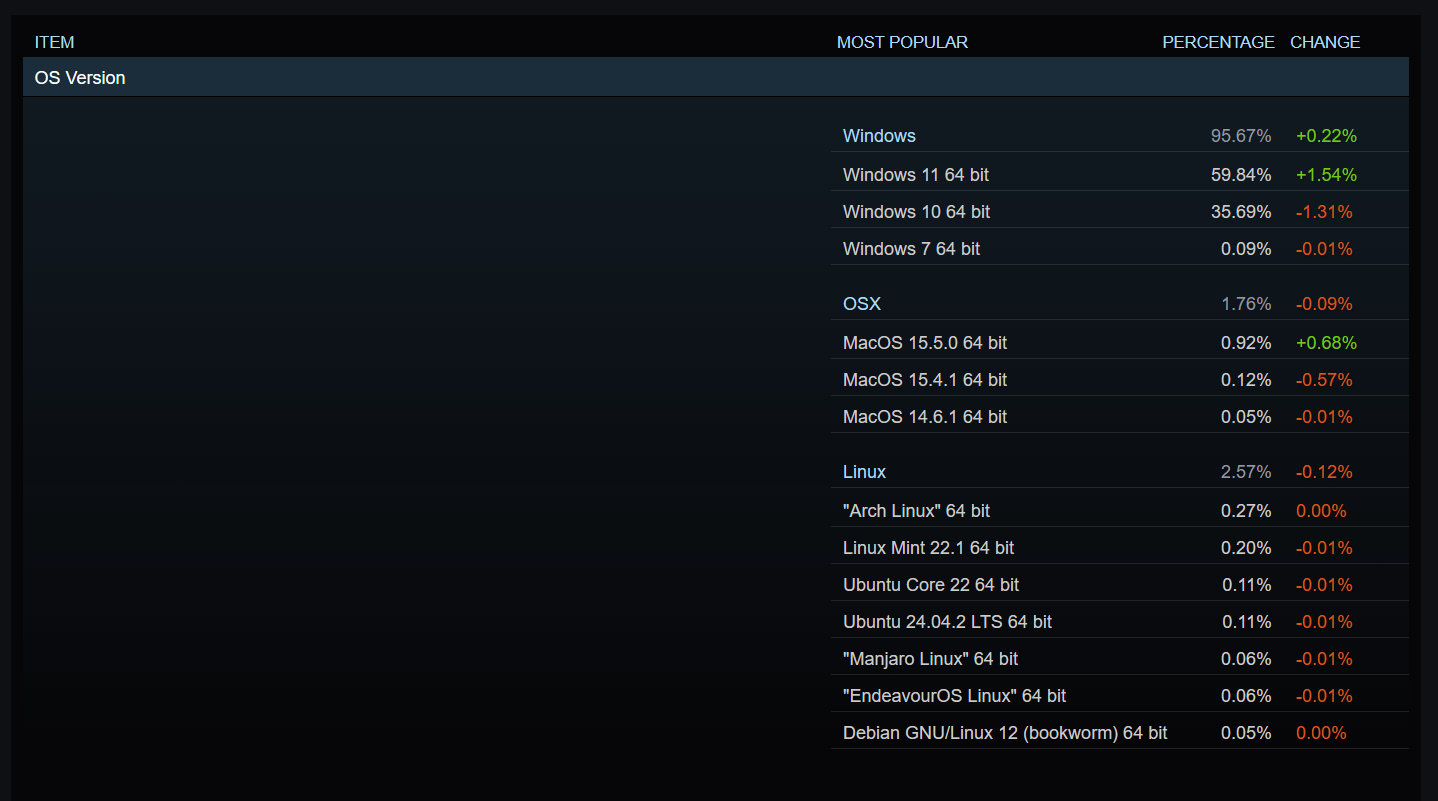
Task: Click the 0.27% Arch Linux percentage
Action: [1246, 511]
